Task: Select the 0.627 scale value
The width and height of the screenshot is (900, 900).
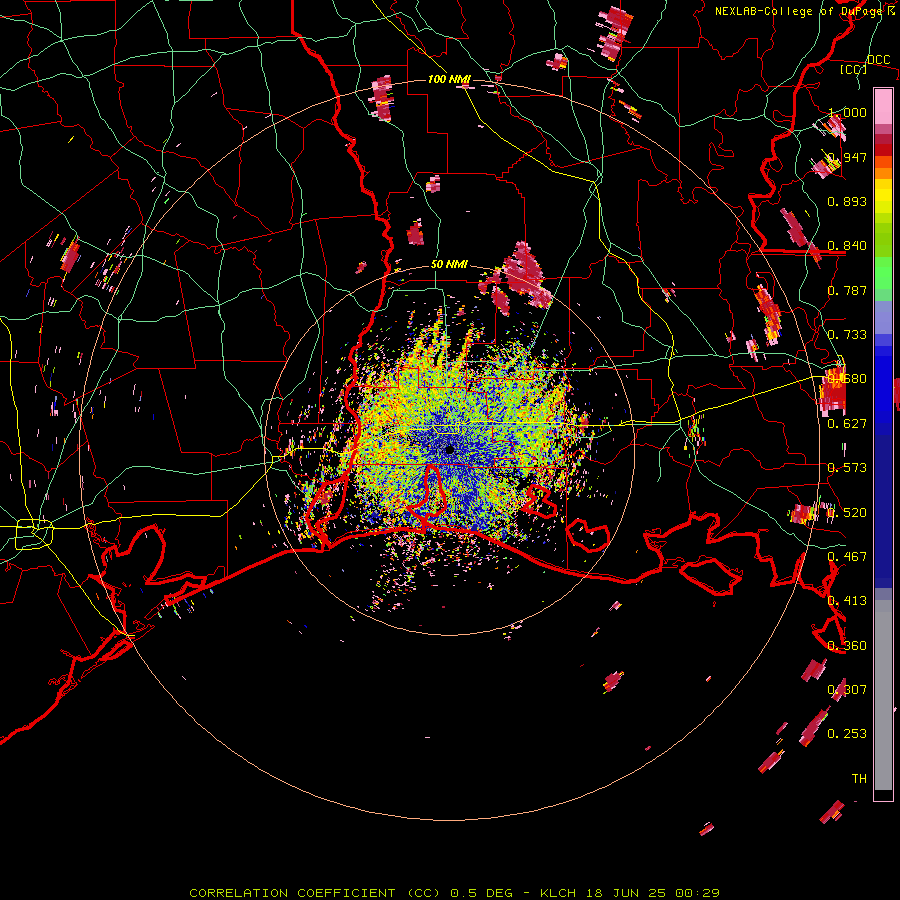Action: pyautogui.click(x=847, y=424)
